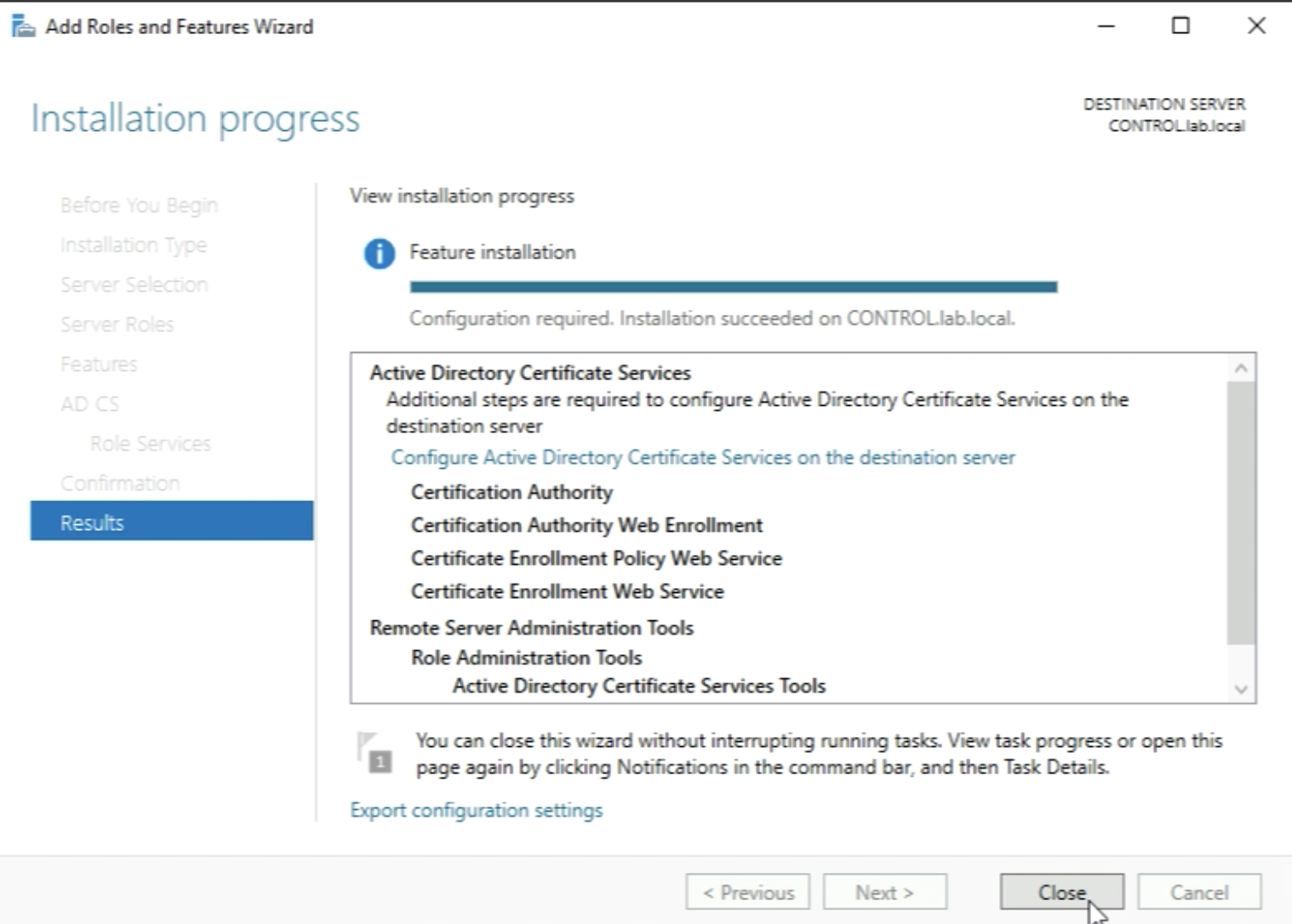The height and width of the screenshot is (924, 1292).
Task: Click Export configuration settings link
Action: (x=476, y=810)
